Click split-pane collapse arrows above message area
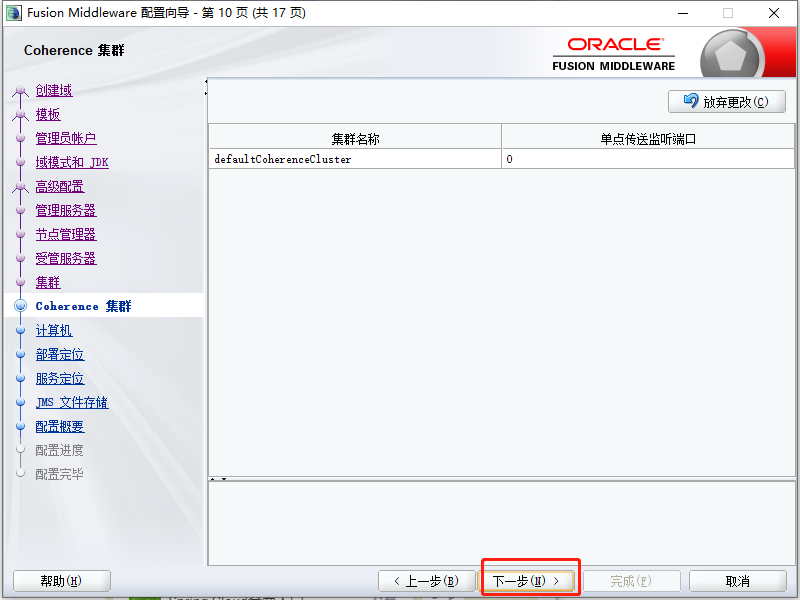This screenshot has width=800, height=600. (218, 479)
